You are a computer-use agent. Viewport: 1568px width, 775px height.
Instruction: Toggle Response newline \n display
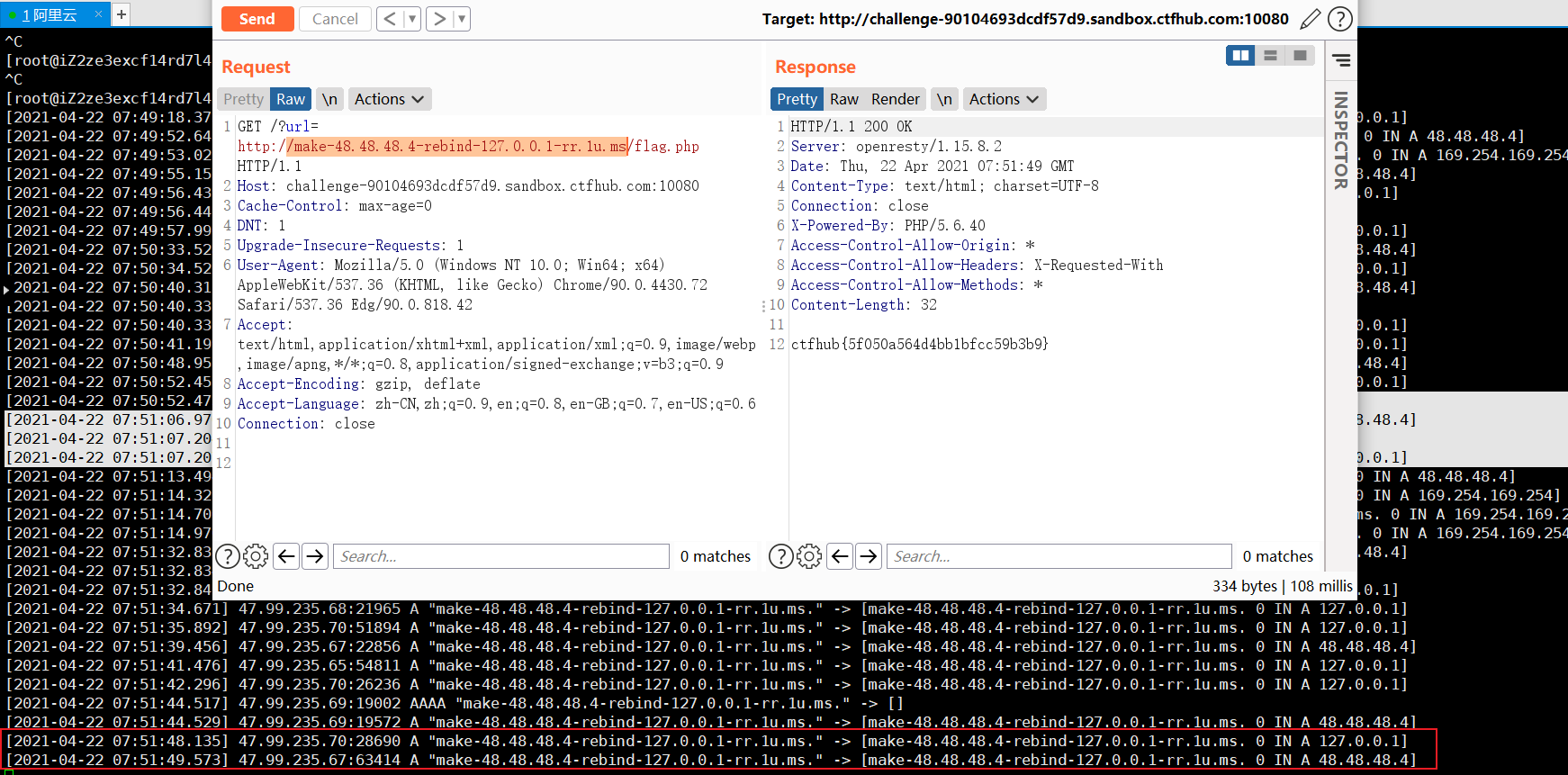pyautogui.click(x=944, y=99)
